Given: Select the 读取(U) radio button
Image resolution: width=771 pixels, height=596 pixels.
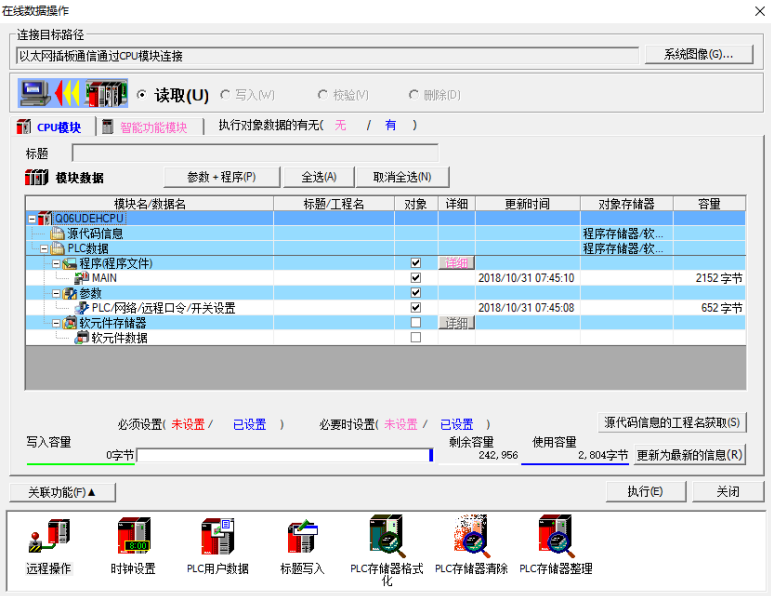Looking at the screenshot, I should (x=142, y=95).
